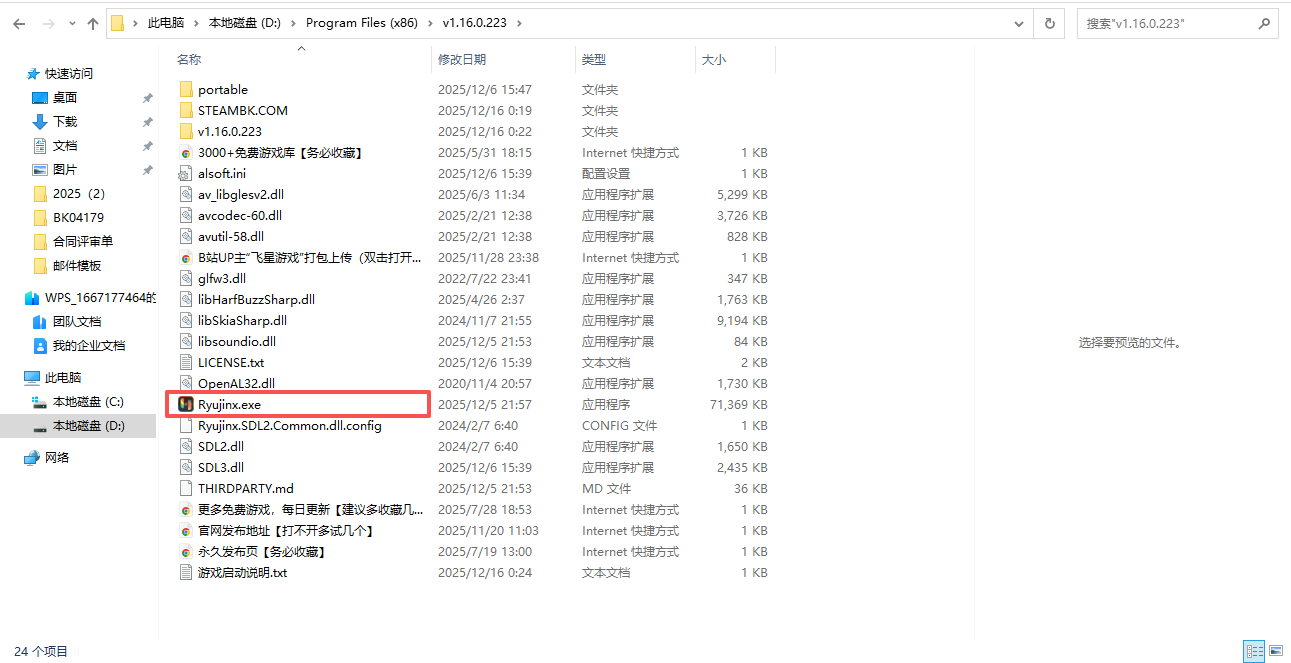Open address bar history dropdown
The image size is (1291, 663).
click(1019, 23)
